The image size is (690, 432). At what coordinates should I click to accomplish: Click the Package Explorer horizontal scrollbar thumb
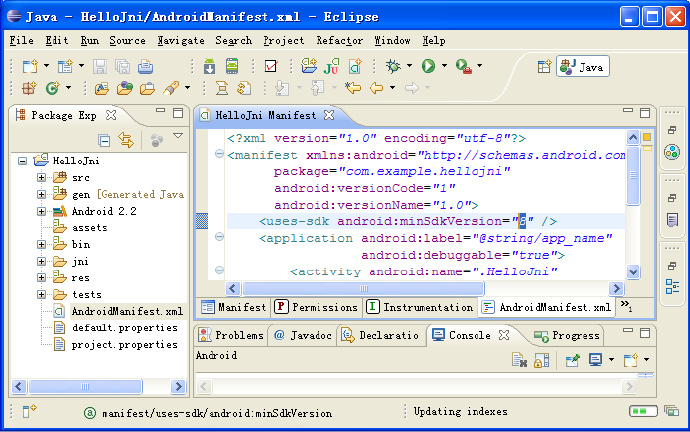point(85,387)
